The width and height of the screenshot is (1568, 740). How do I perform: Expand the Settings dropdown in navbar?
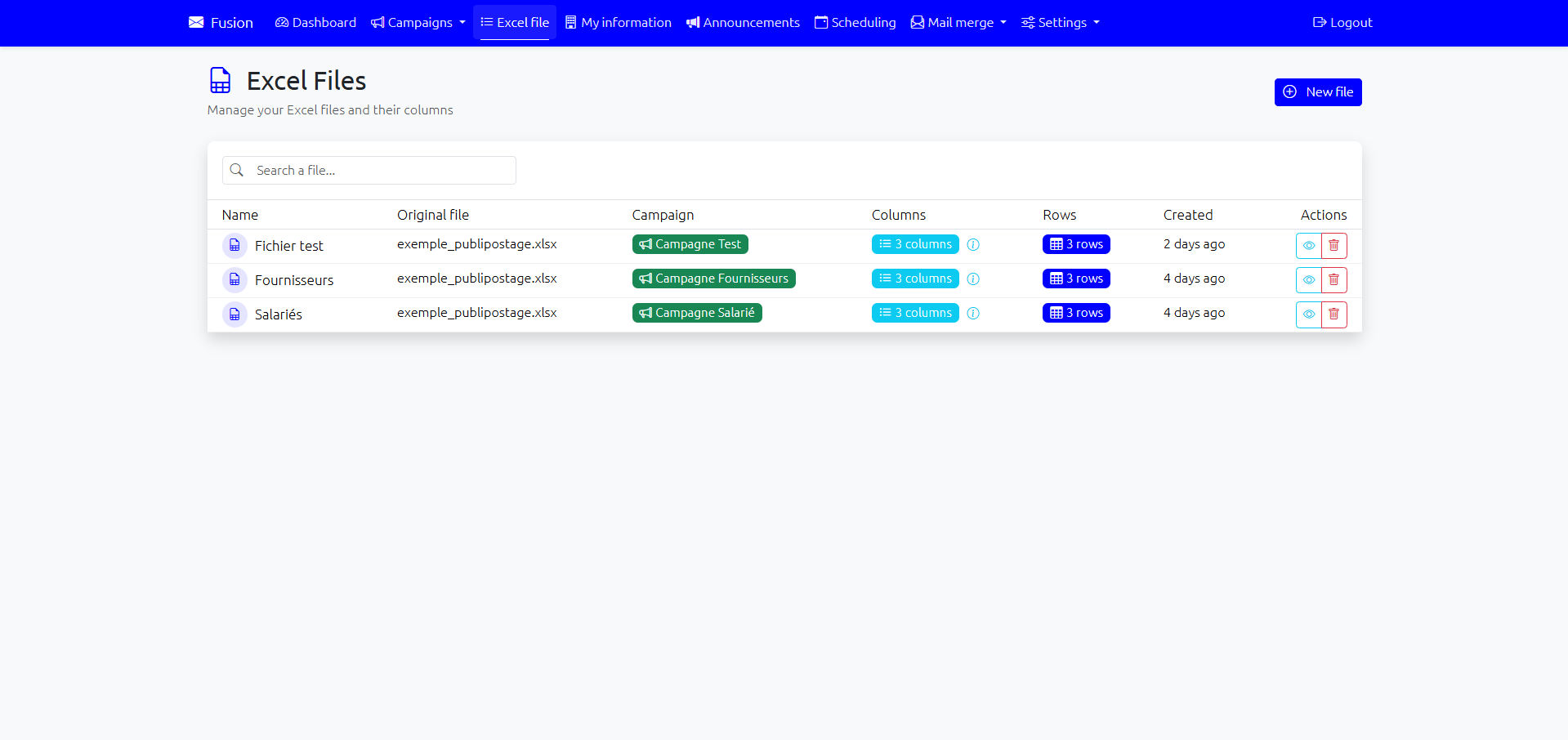pyautogui.click(x=1060, y=23)
